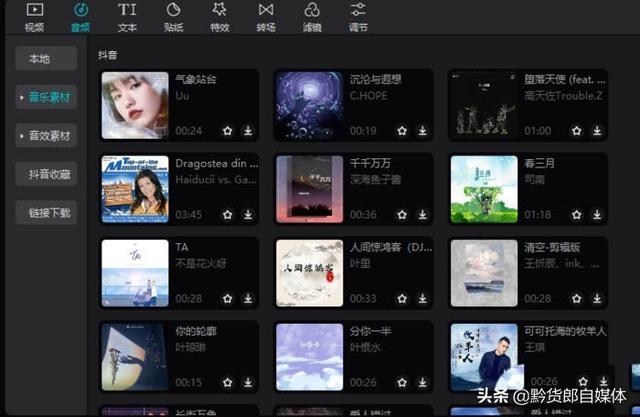
Task: Click the 可可托海的牧羊人 album cover thumbnail
Action: (484, 357)
